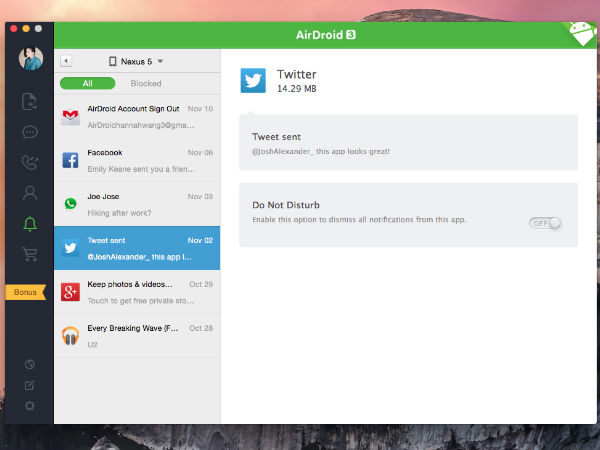Image resolution: width=600 pixels, height=450 pixels.
Task: Open AirDroid Account Sign Out notification
Action: [x=137, y=116]
